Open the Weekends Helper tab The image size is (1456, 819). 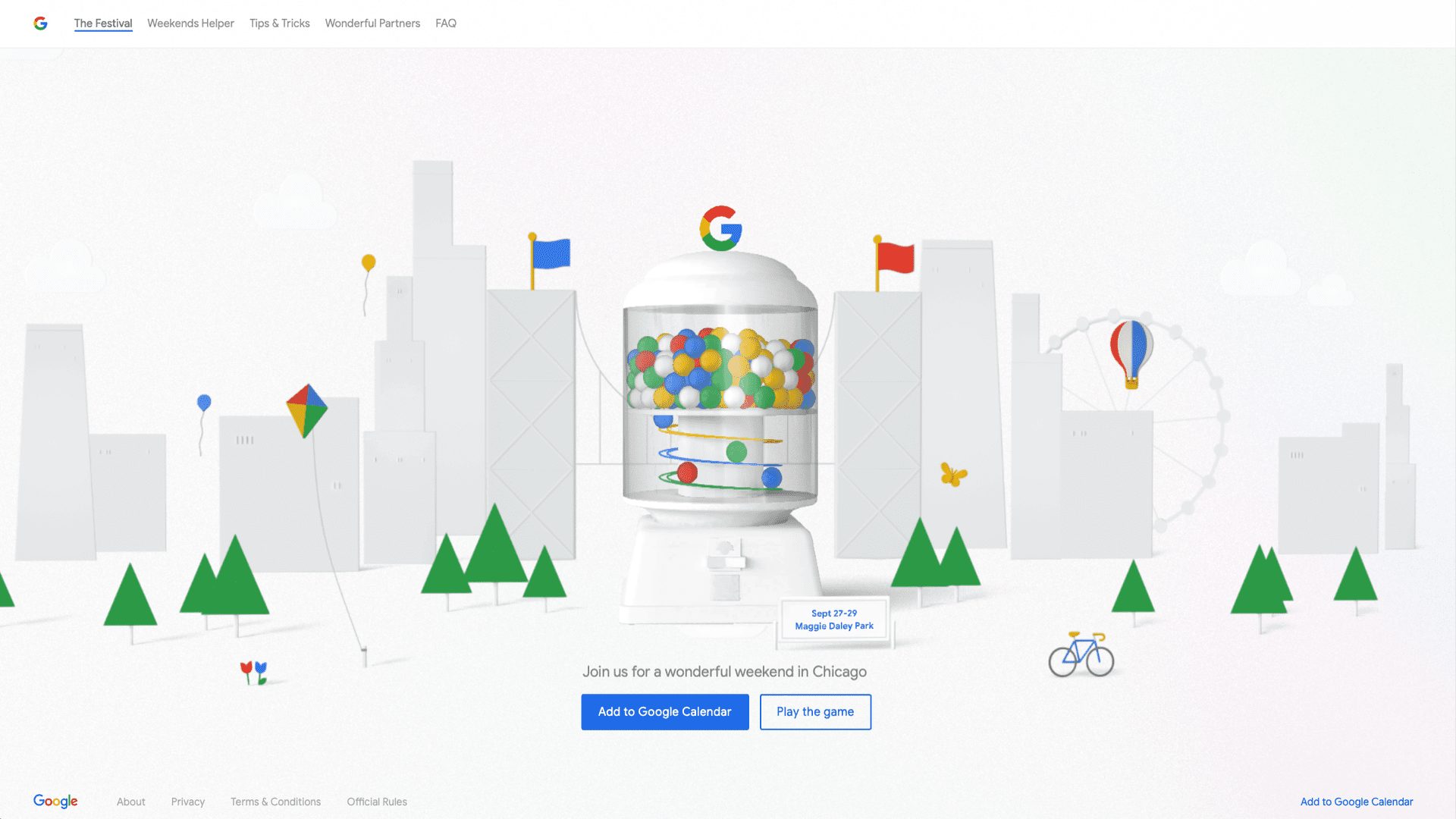190,24
